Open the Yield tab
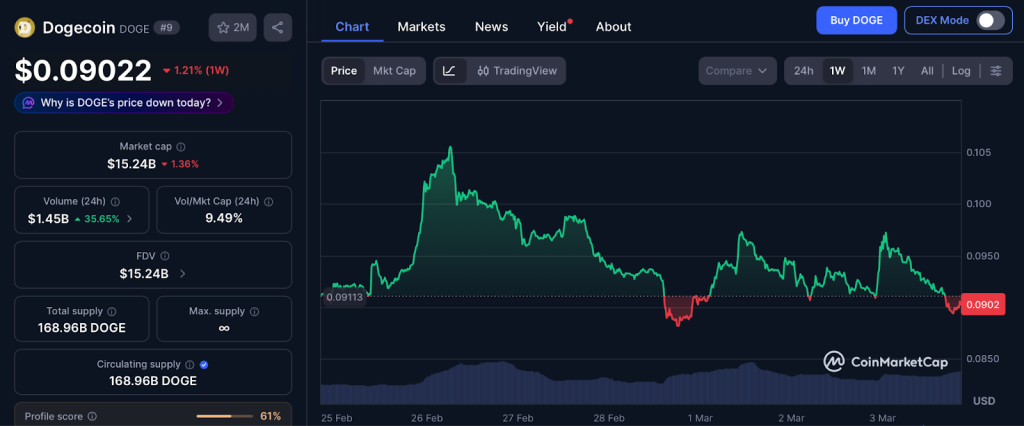This screenshot has height=426, width=1024. pyautogui.click(x=552, y=27)
